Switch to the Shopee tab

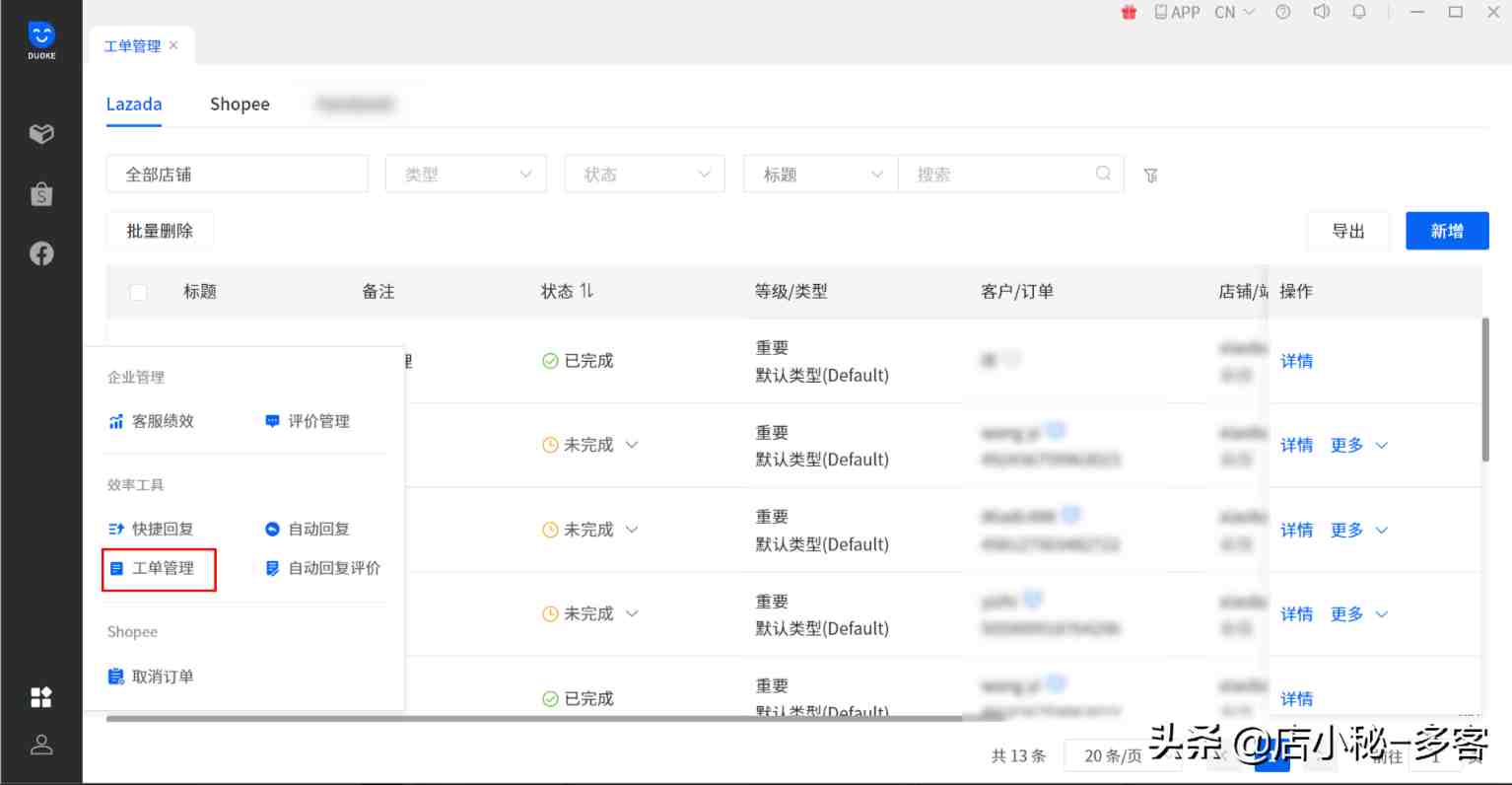point(240,105)
